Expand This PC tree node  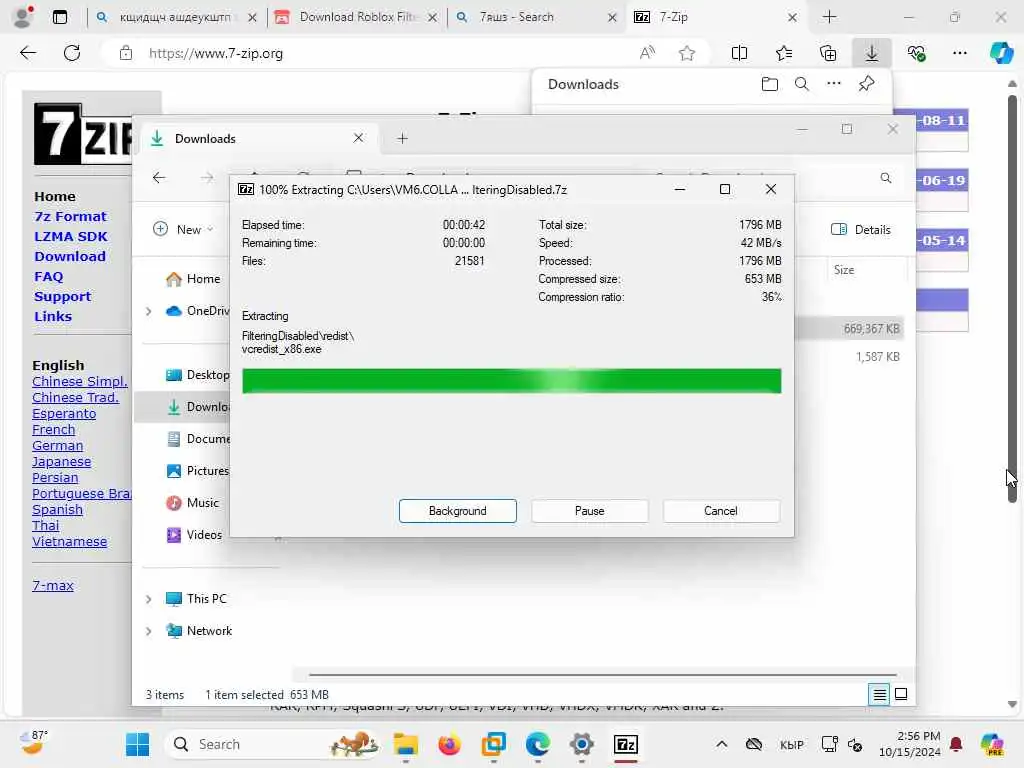(149, 599)
